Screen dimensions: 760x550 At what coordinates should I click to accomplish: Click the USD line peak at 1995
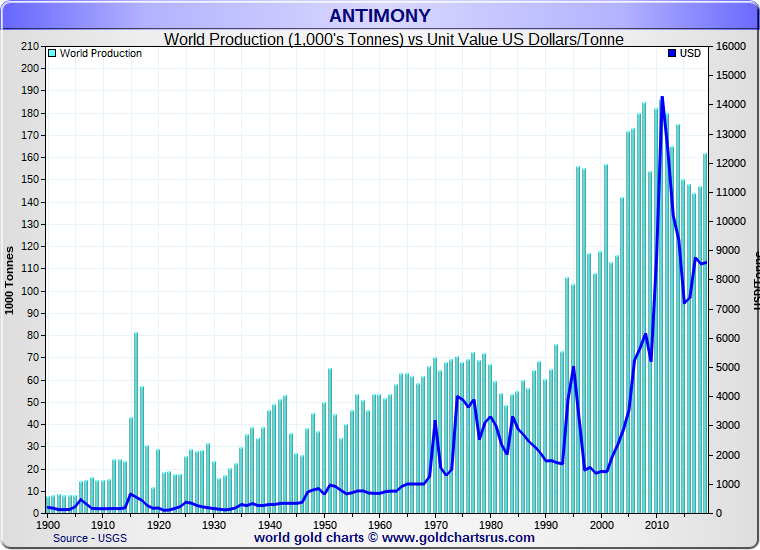point(573,368)
